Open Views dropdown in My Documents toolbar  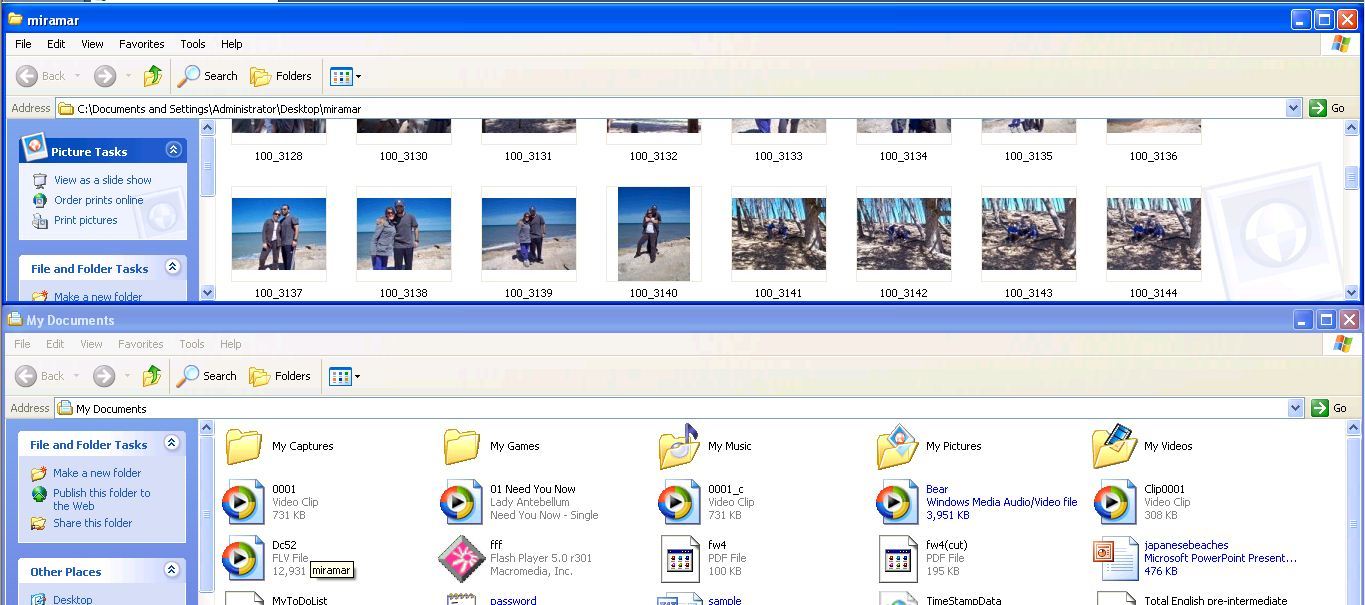pos(345,376)
